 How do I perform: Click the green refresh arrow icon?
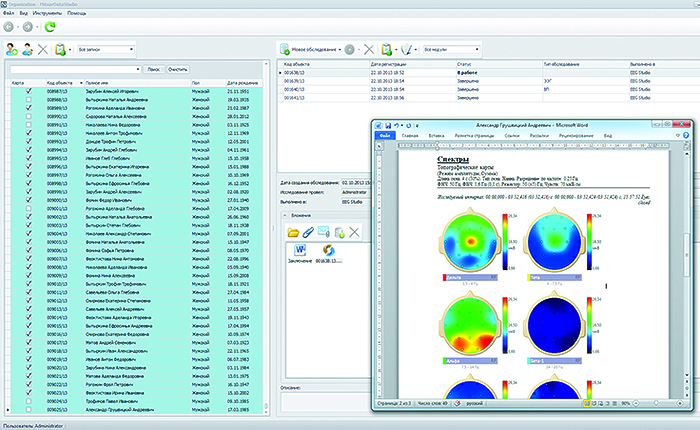coord(49,27)
